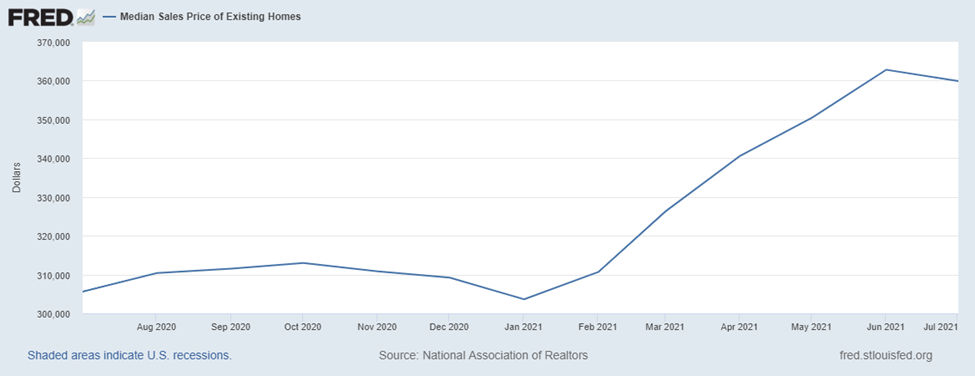Open the fred.stlouisfed.org link
975x376 pixels.
[885, 355]
